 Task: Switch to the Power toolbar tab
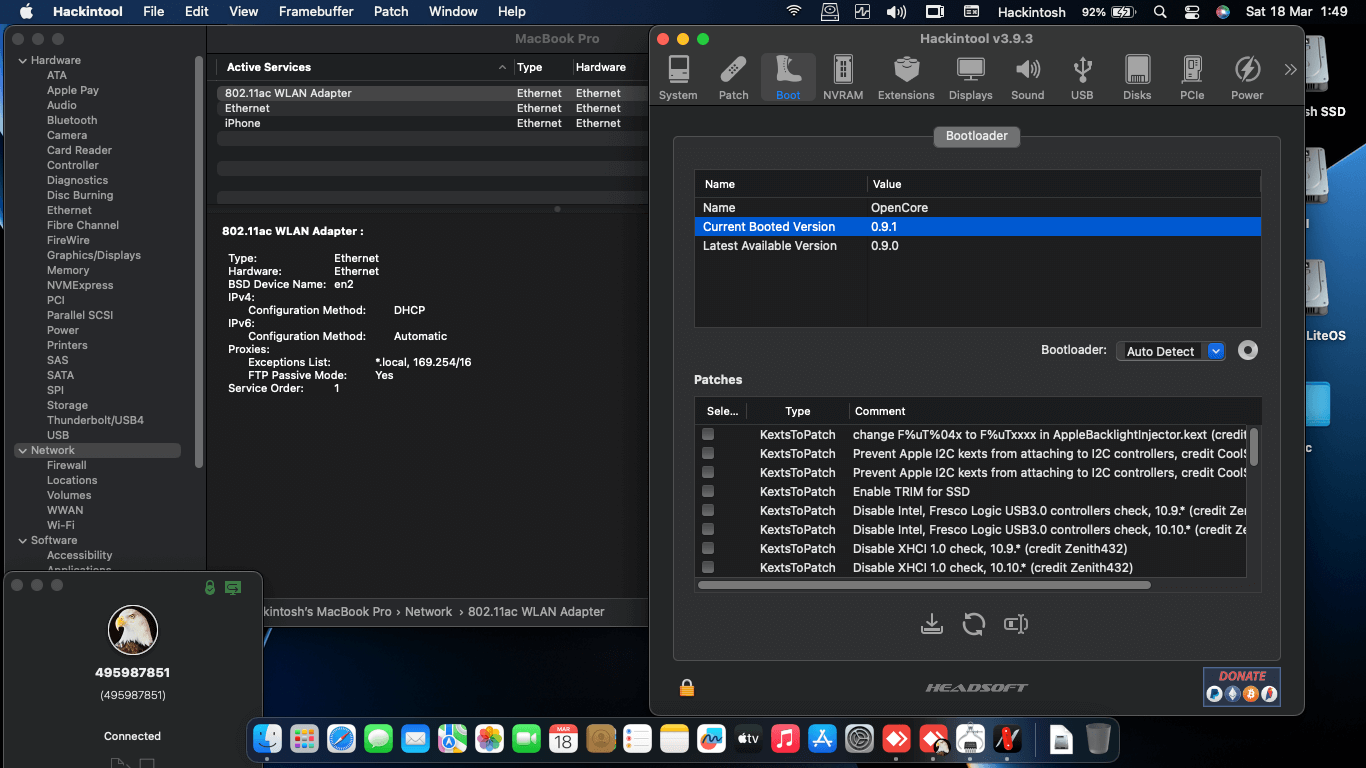(1247, 78)
